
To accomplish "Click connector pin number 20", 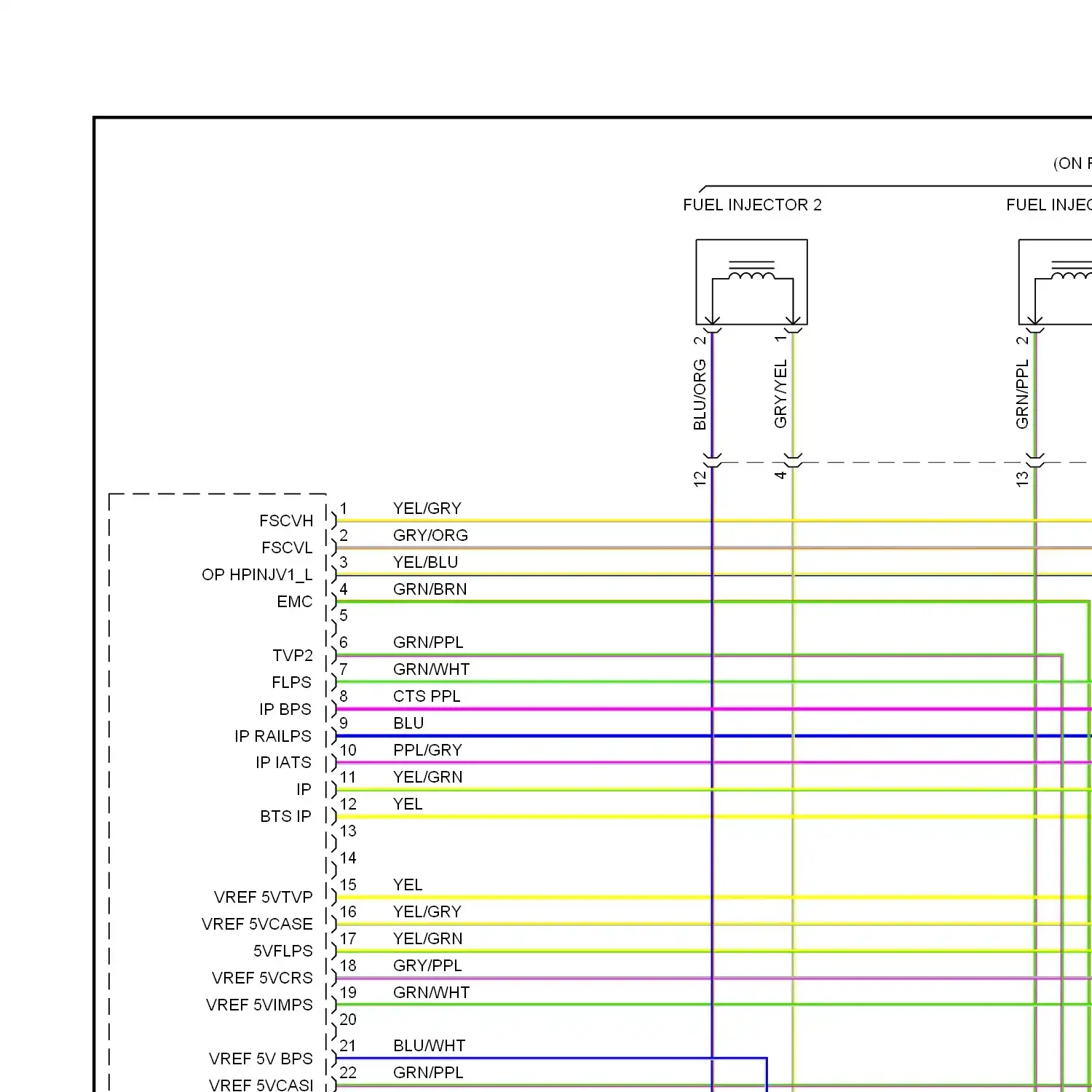I will pos(348,1019).
